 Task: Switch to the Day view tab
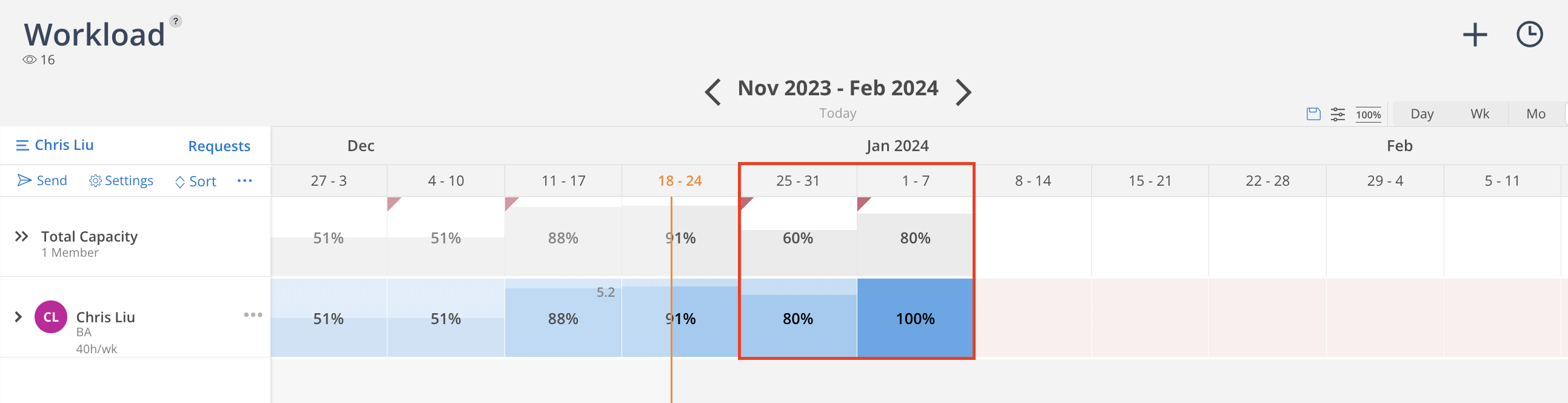[x=1421, y=114]
